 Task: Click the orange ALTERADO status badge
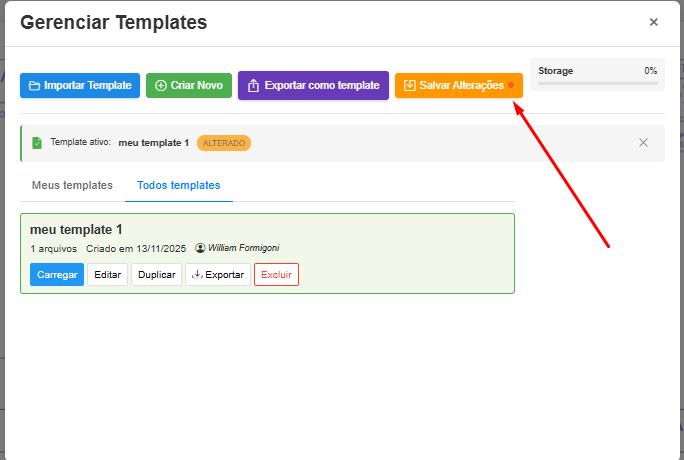click(x=224, y=143)
